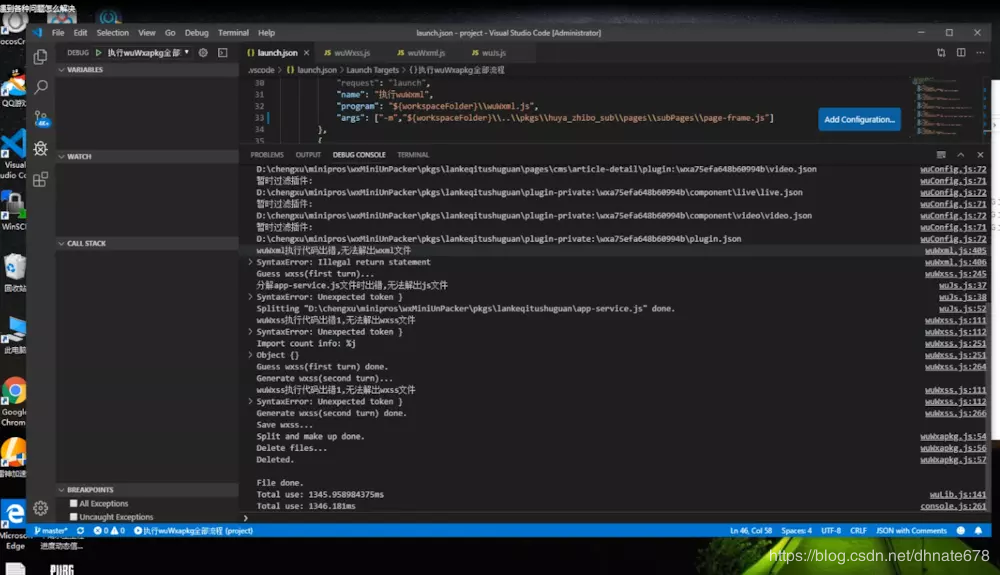Open the Recycle Bin desktop icon
This screenshot has height=575, width=1000.
click(x=13, y=273)
